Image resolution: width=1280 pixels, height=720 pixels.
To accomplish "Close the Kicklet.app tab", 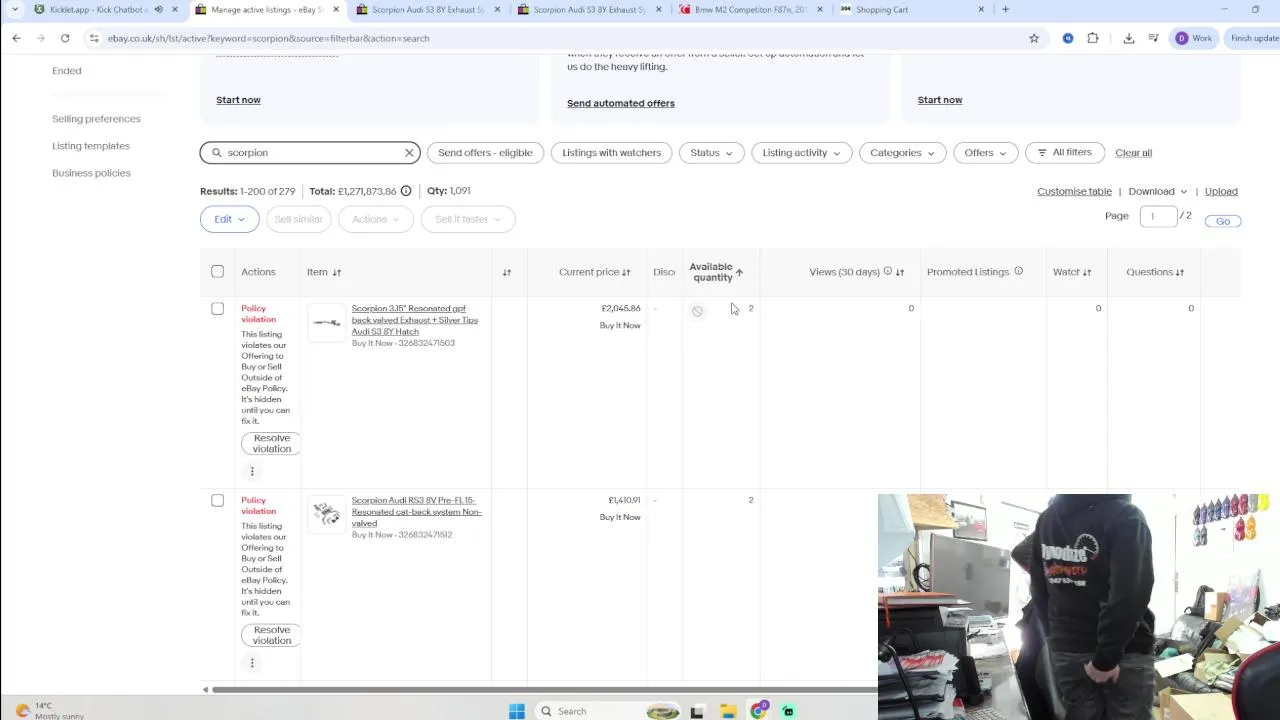I will click(x=175, y=10).
